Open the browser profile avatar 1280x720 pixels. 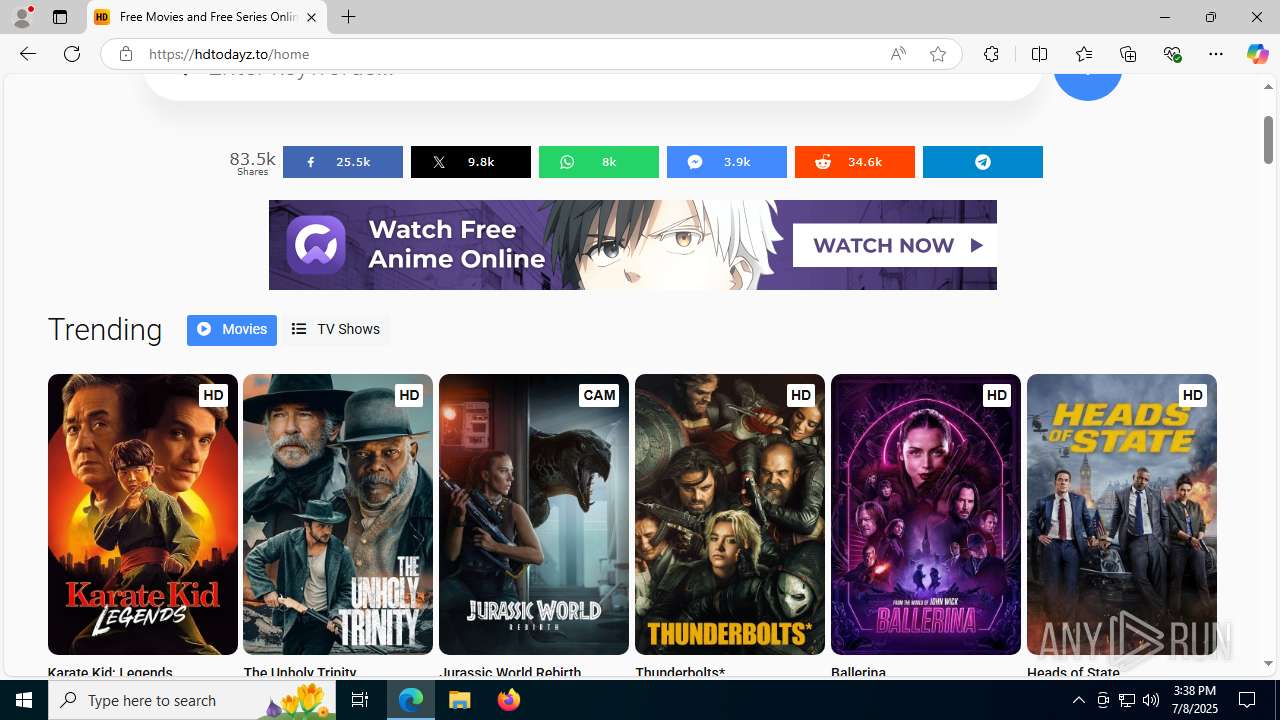pyautogui.click(x=22, y=17)
